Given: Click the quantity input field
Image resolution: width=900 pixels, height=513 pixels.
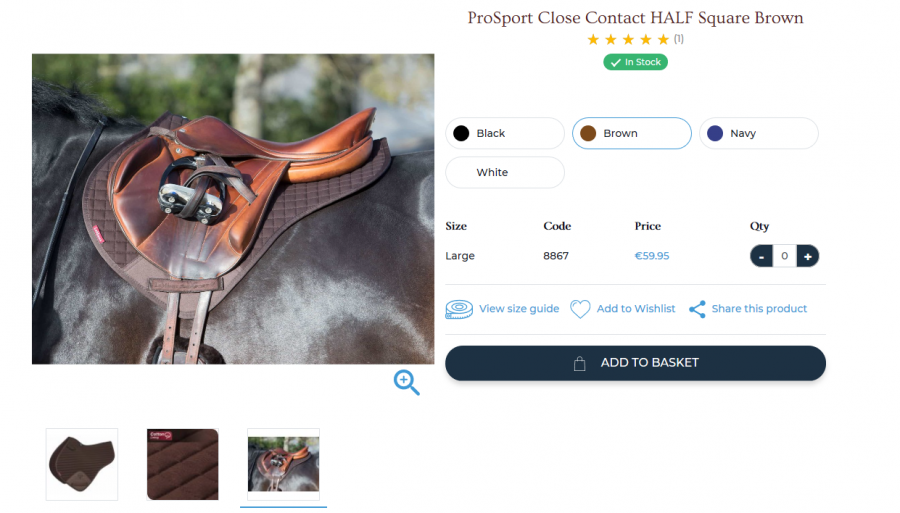Looking at the screenshot, I should click(784, 256).
